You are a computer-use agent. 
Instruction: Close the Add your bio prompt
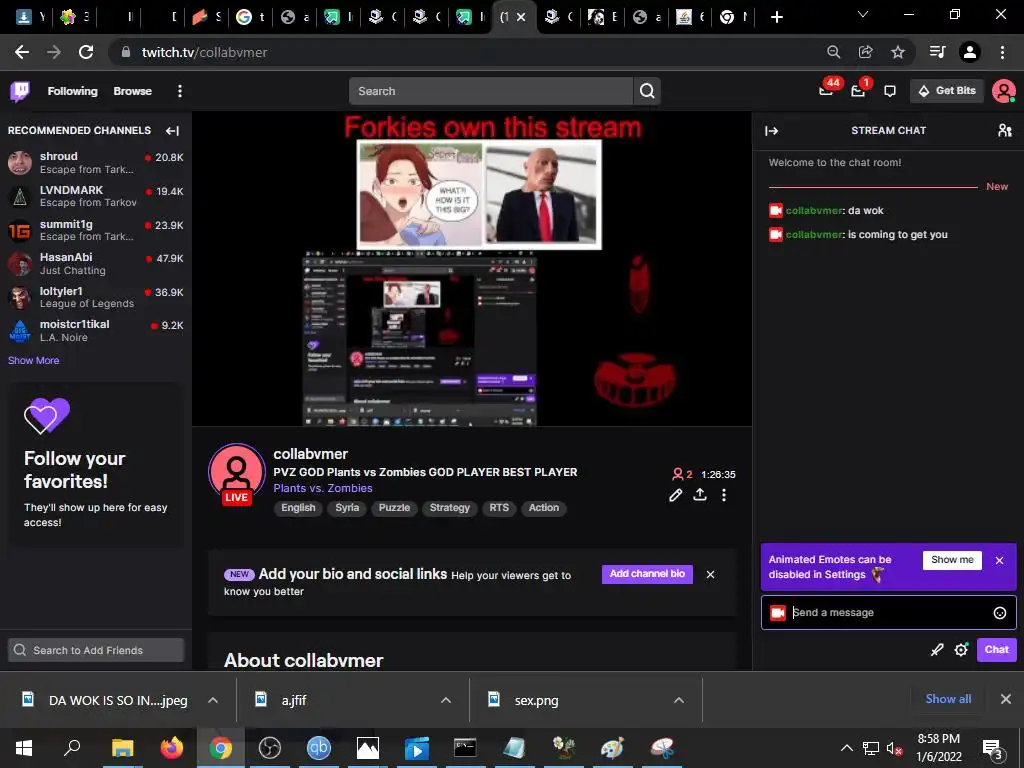(711, 575)
